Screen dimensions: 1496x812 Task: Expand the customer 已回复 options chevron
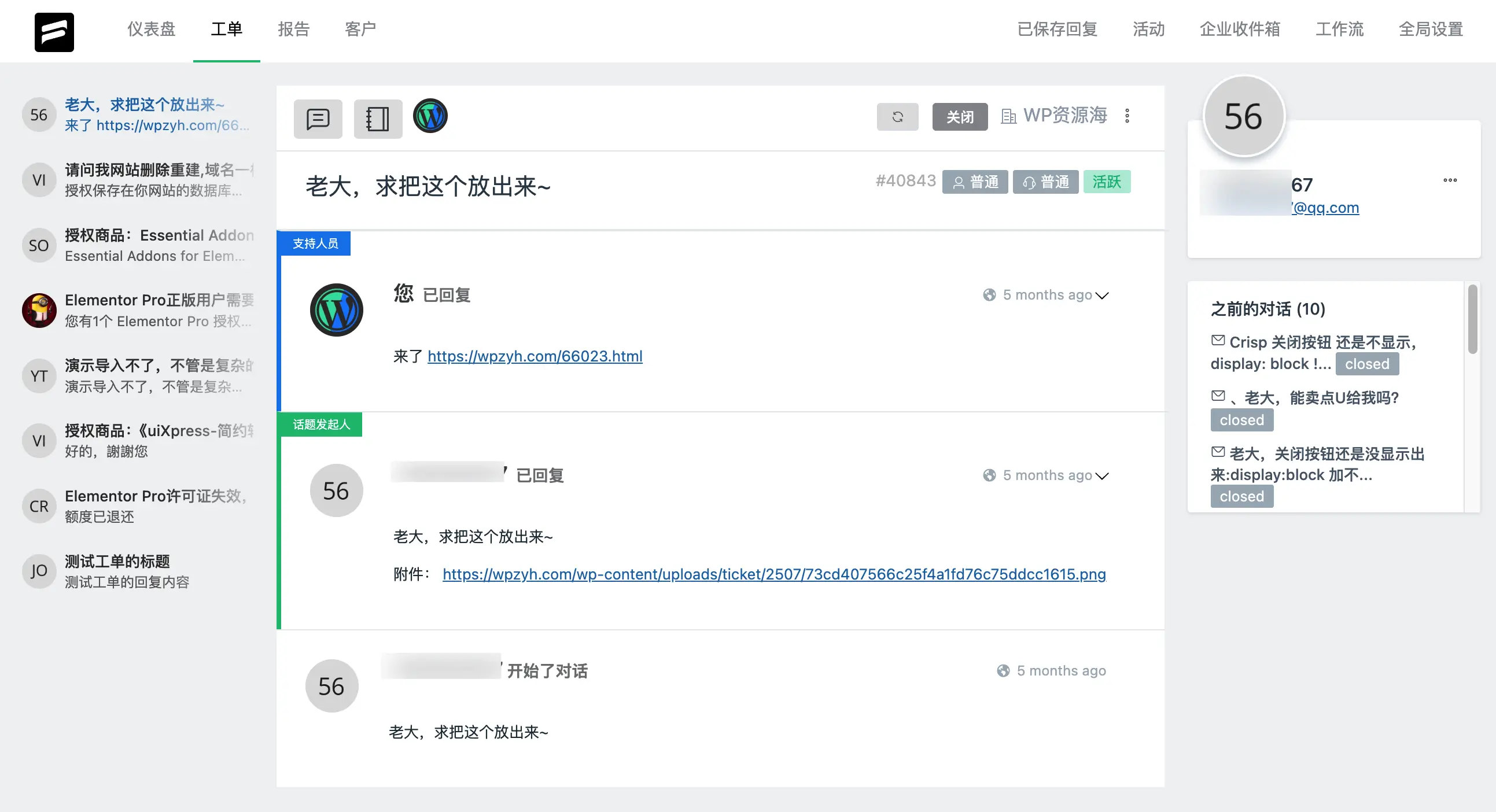pyautogui.click(x=1101, y=476)
